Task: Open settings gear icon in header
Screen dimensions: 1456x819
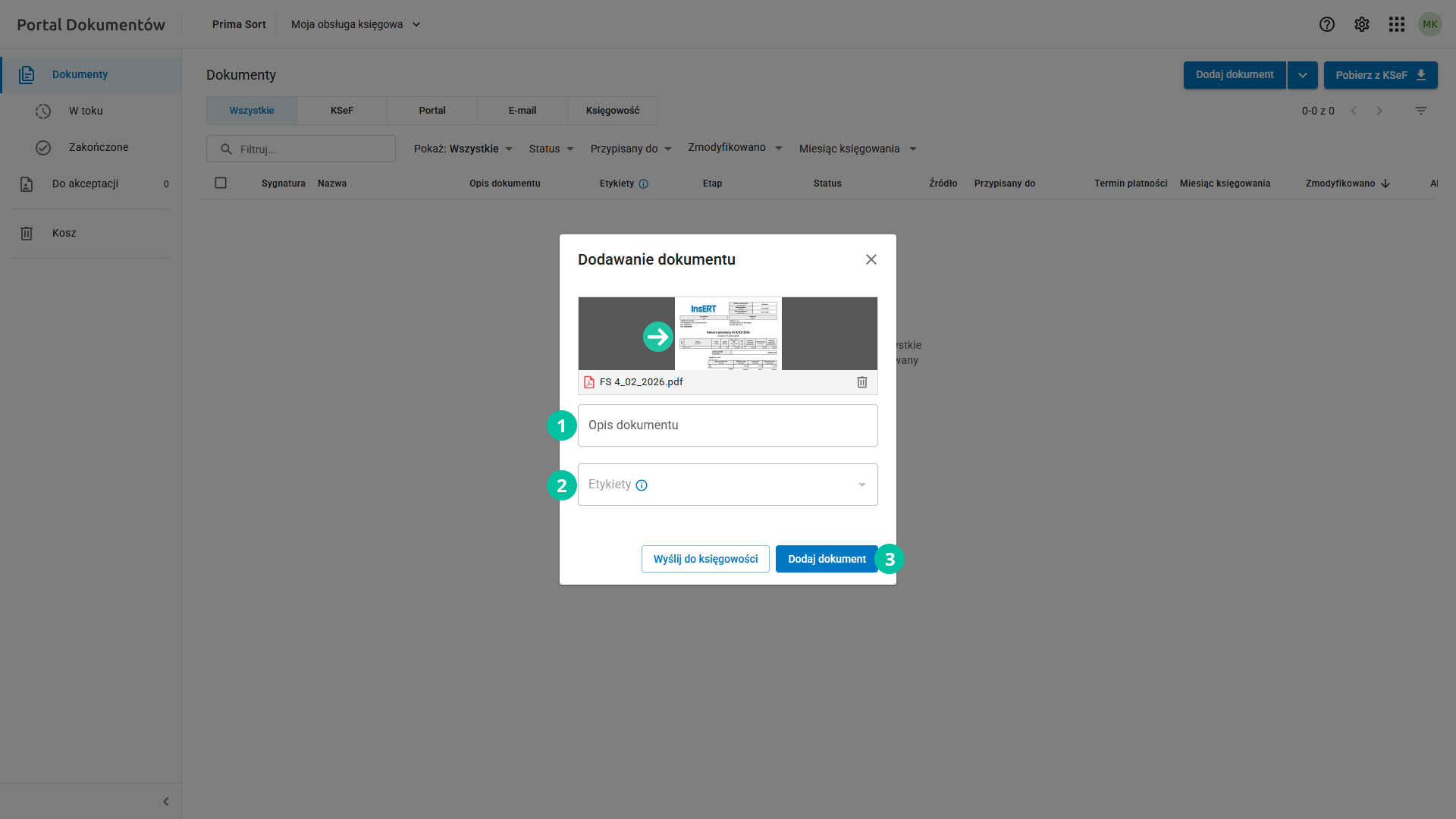Action: click(1362, 24)
